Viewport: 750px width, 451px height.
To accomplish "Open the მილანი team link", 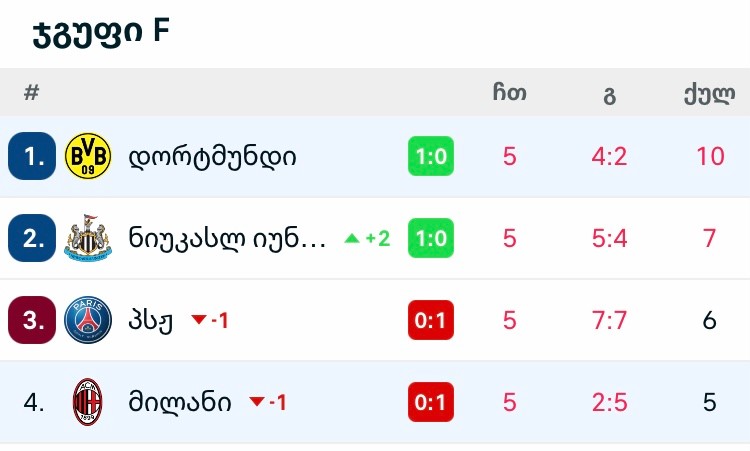I will click(x=180, y=403).
